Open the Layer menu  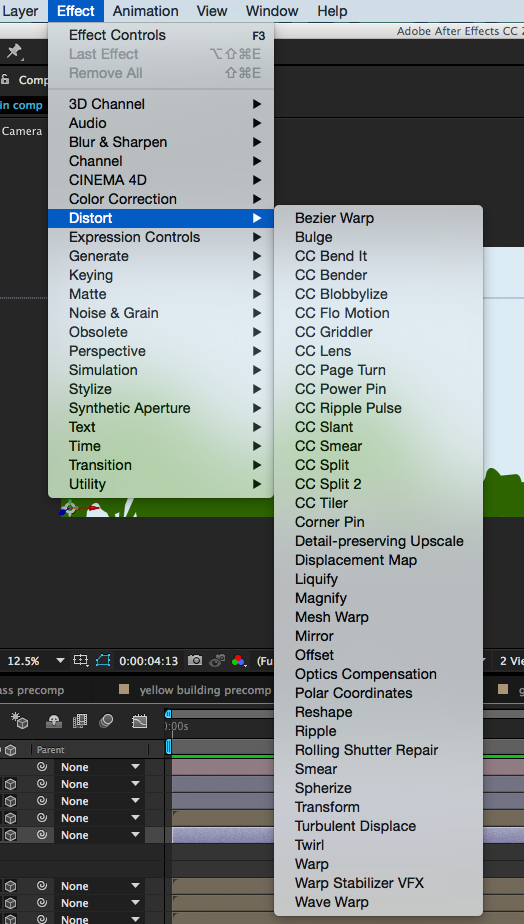click(20, 11)
